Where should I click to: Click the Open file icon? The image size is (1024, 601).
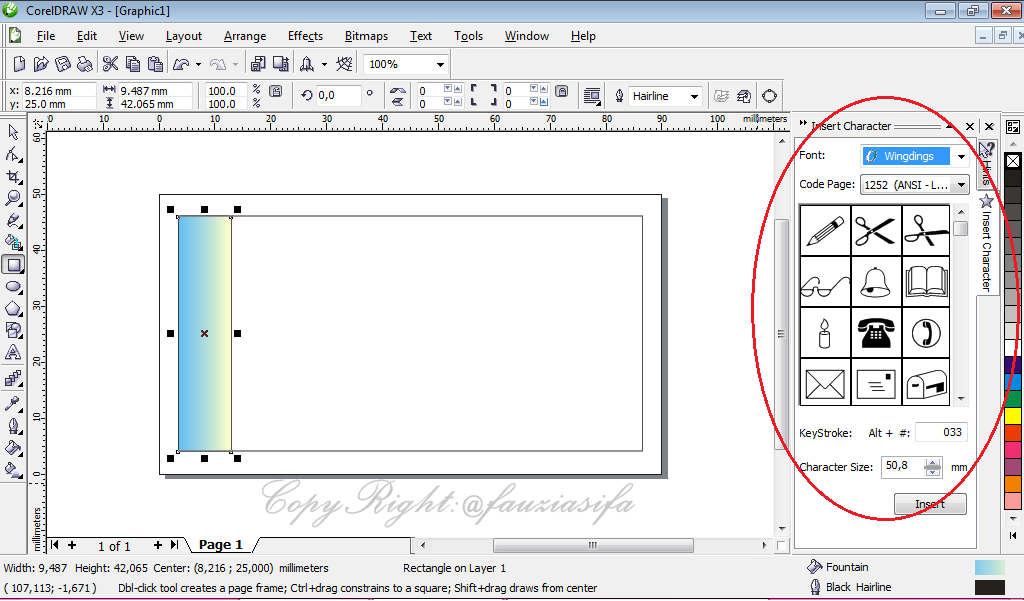(40, 63)
